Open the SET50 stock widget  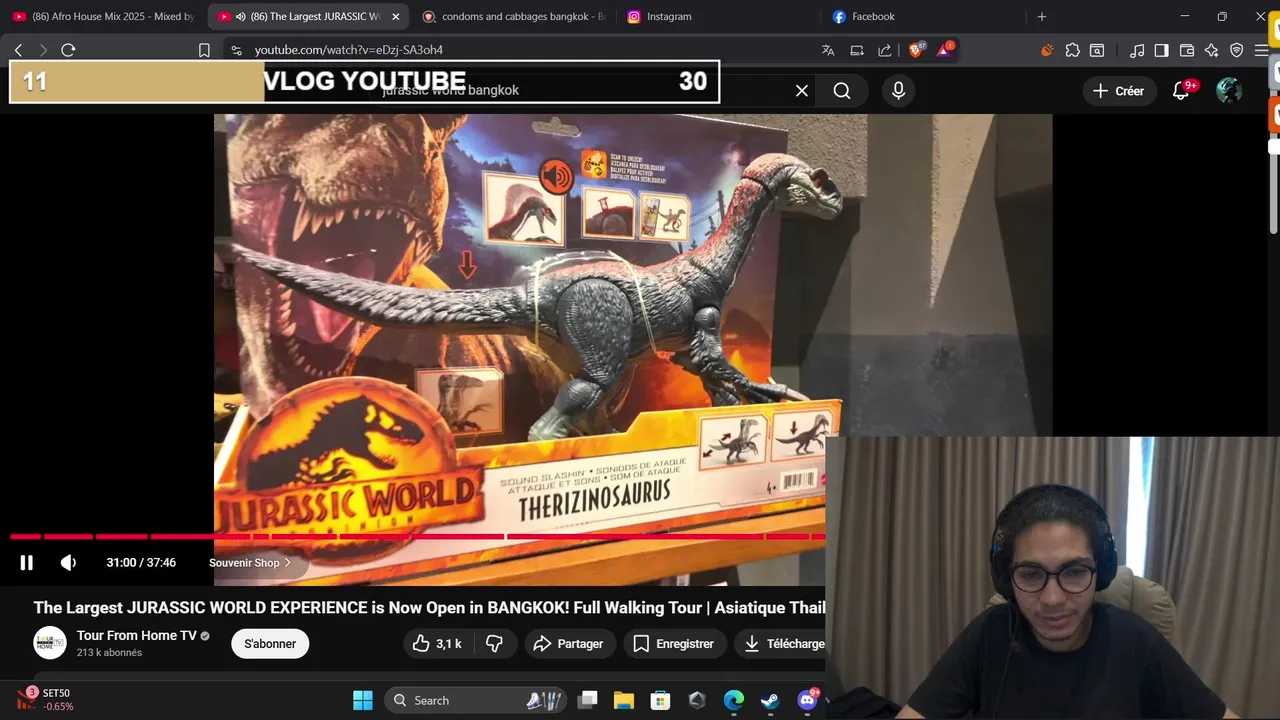45,700
